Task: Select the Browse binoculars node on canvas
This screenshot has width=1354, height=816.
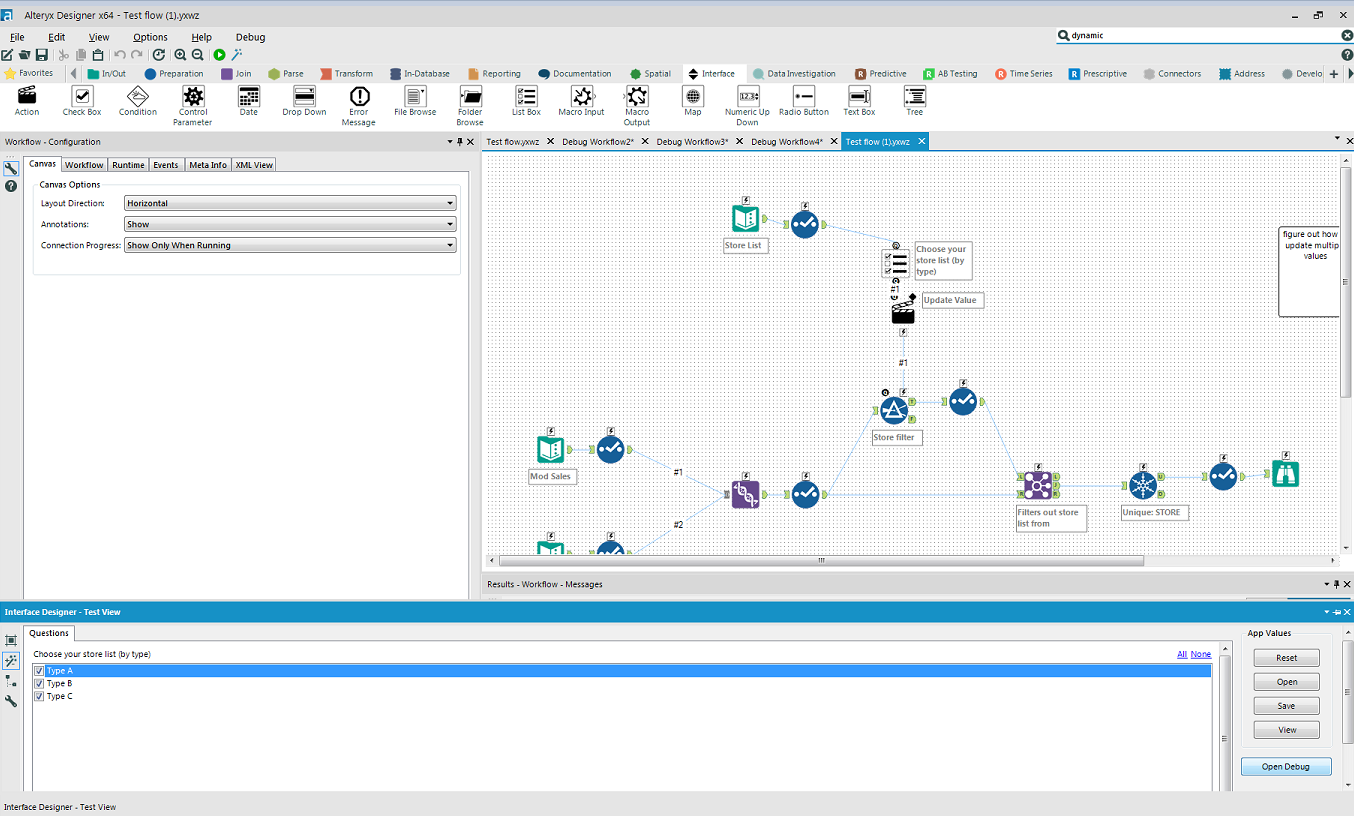Action: click(1286, 473)
